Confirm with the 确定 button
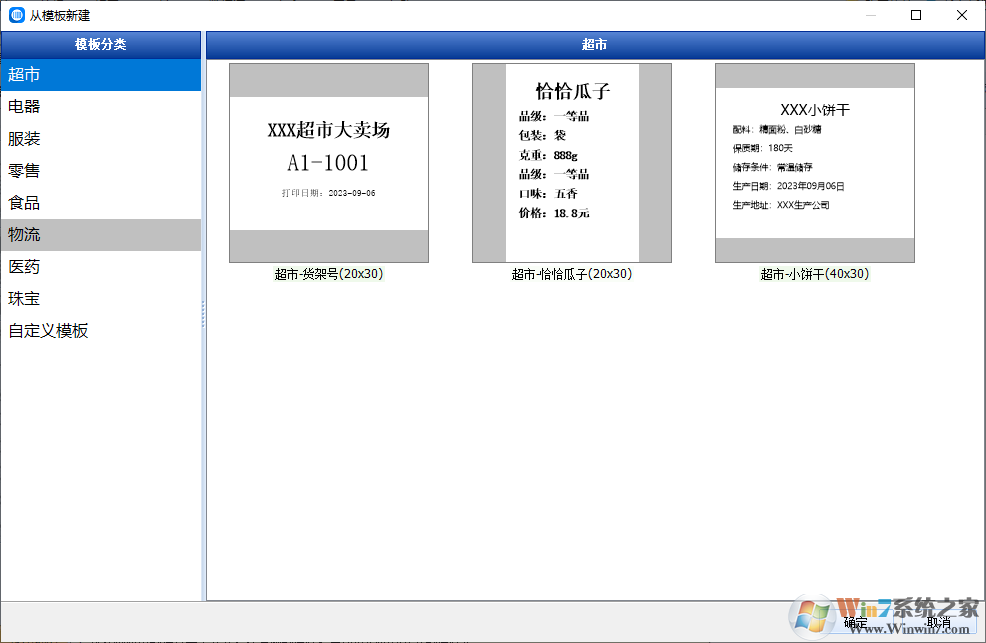Image resolution: width=986 pixels, height=643 pixels. tap(856, 622)
